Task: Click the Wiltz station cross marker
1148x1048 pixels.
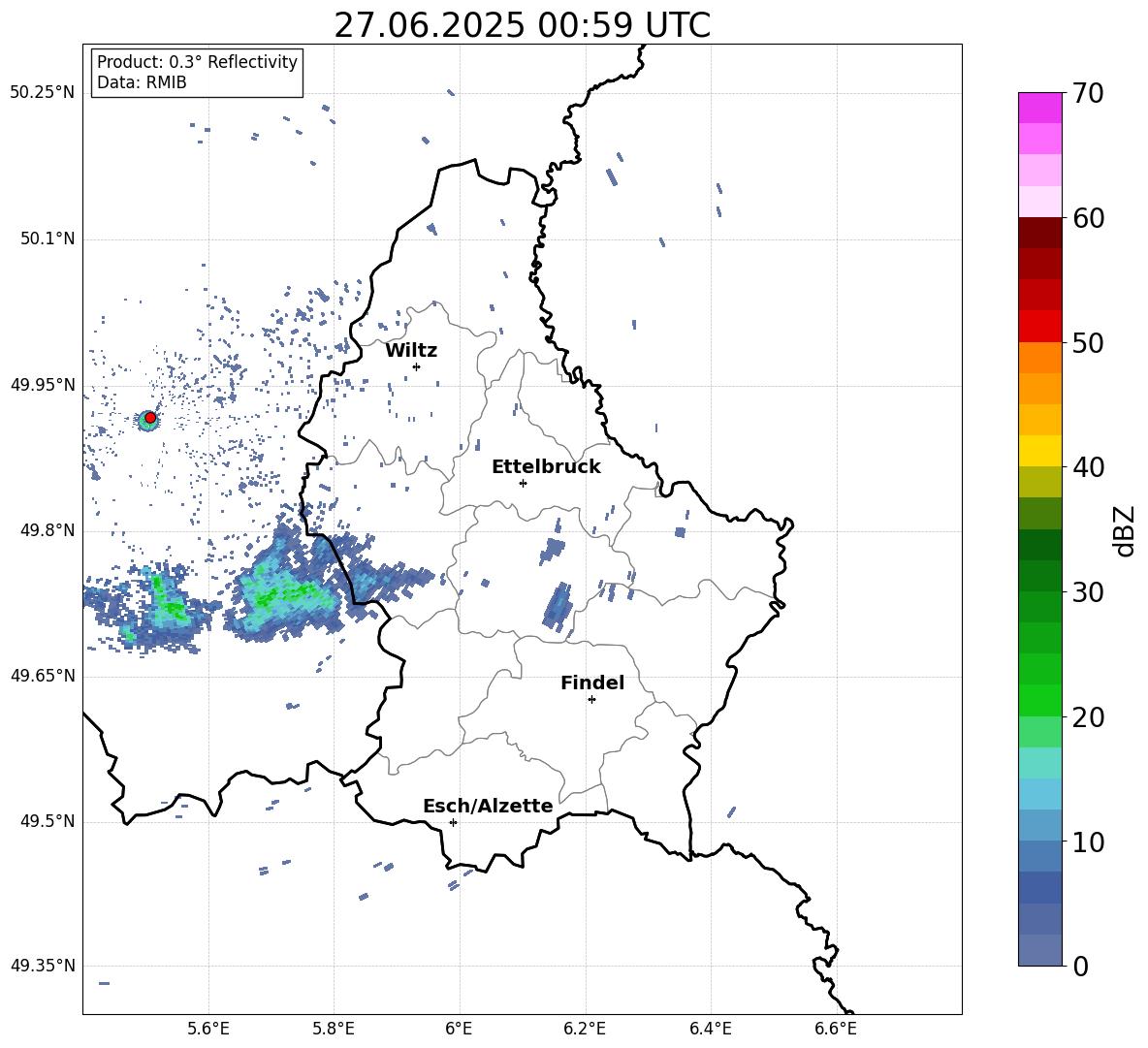Action: click(x=416, y=366)
